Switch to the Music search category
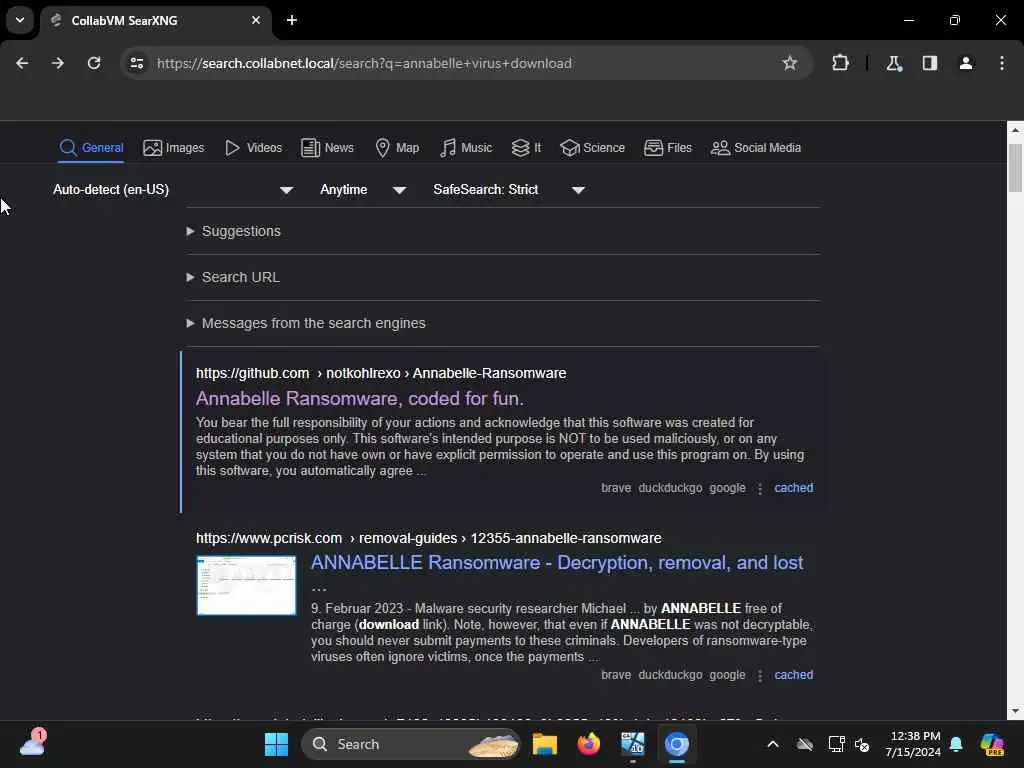This screenshot has width=1024, height=768. [466, 148]
